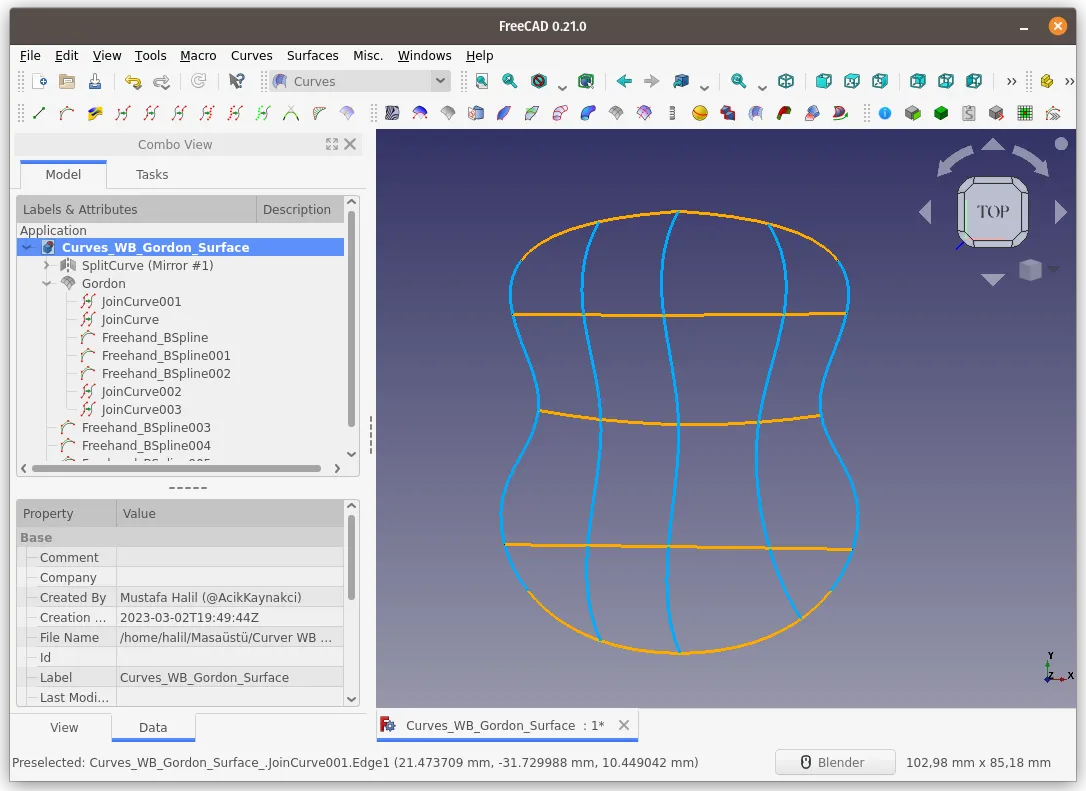Click the blue pipe sweep surface tool
1086x791 pixels.
[x=588, y=113]
